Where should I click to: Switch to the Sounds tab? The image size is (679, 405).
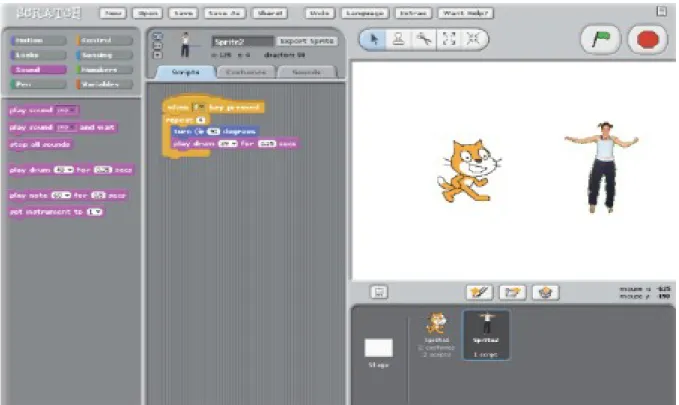[x=306, y=72]
